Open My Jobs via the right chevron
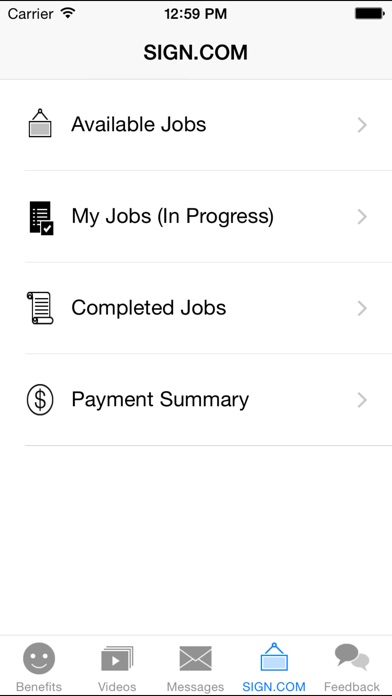This screenshot has width=392, height=696. tap(362, 217)
